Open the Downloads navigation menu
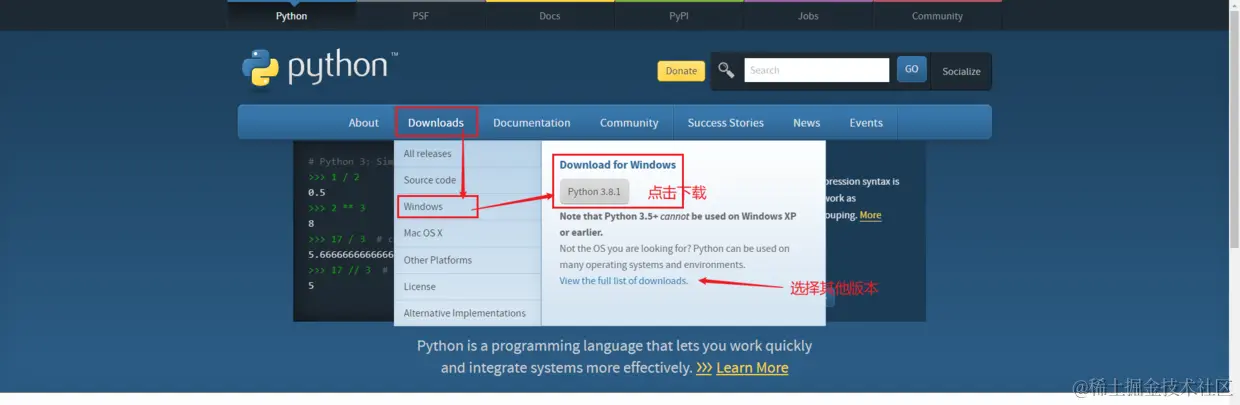Image resolution: width=1240 pixels, height=405 pixels. 436,123
